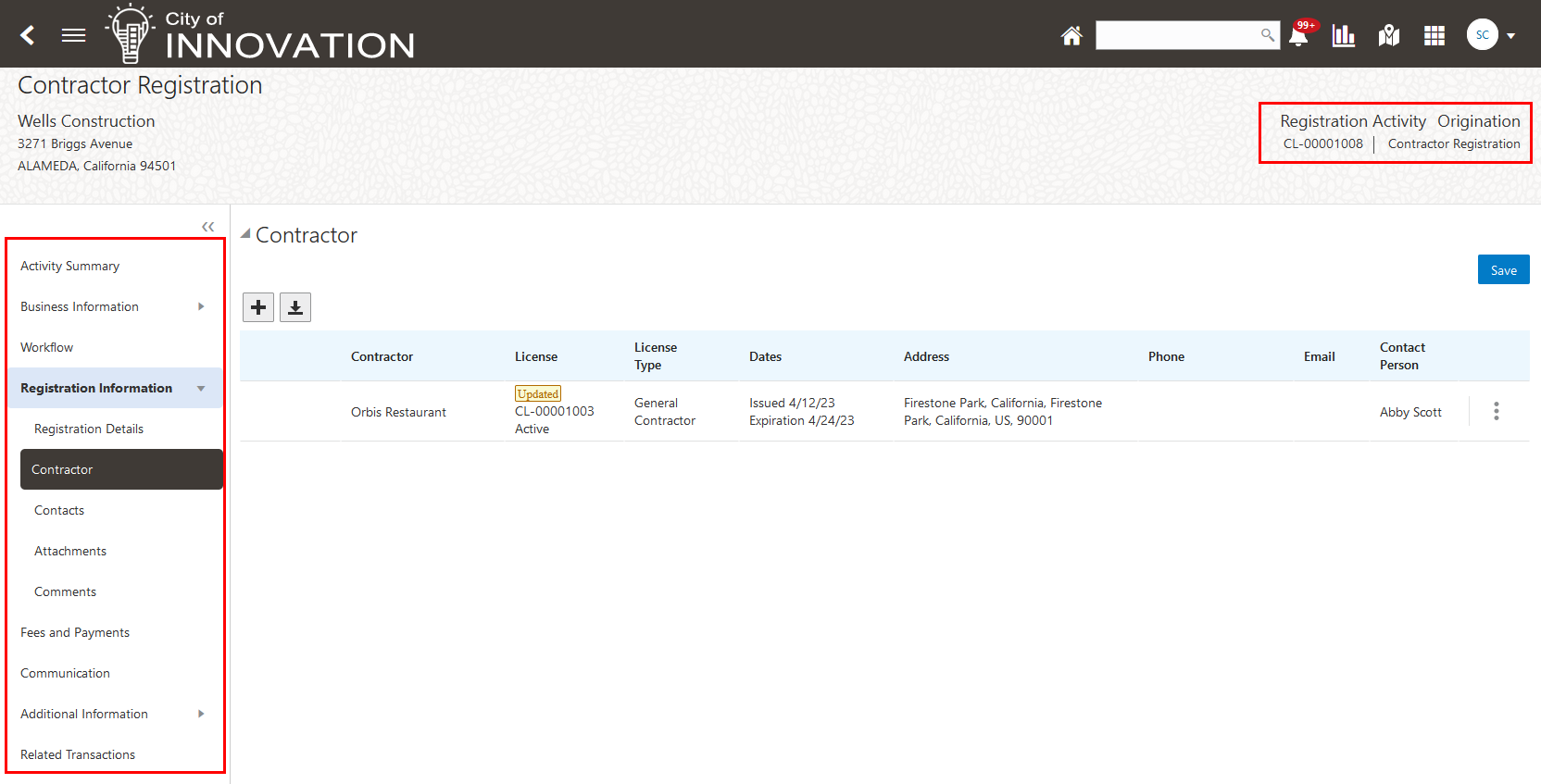Viewport: 1541px width, 784px height.
Task: Collapse the Registration Information section
Action: click(x=201, y=388)
